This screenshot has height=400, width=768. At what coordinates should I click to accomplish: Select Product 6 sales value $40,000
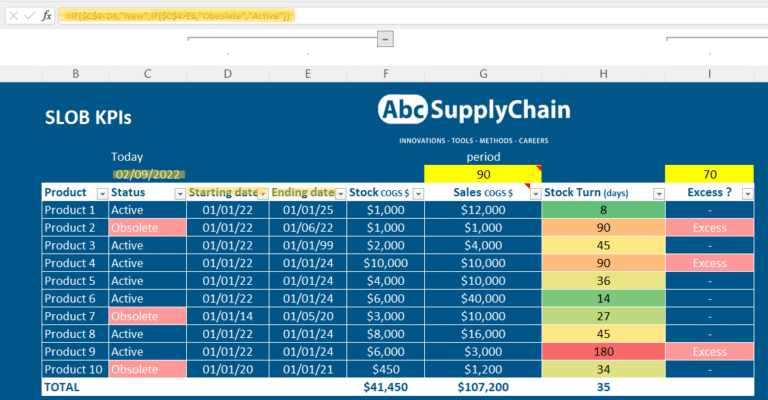click(x=483, y=299)
